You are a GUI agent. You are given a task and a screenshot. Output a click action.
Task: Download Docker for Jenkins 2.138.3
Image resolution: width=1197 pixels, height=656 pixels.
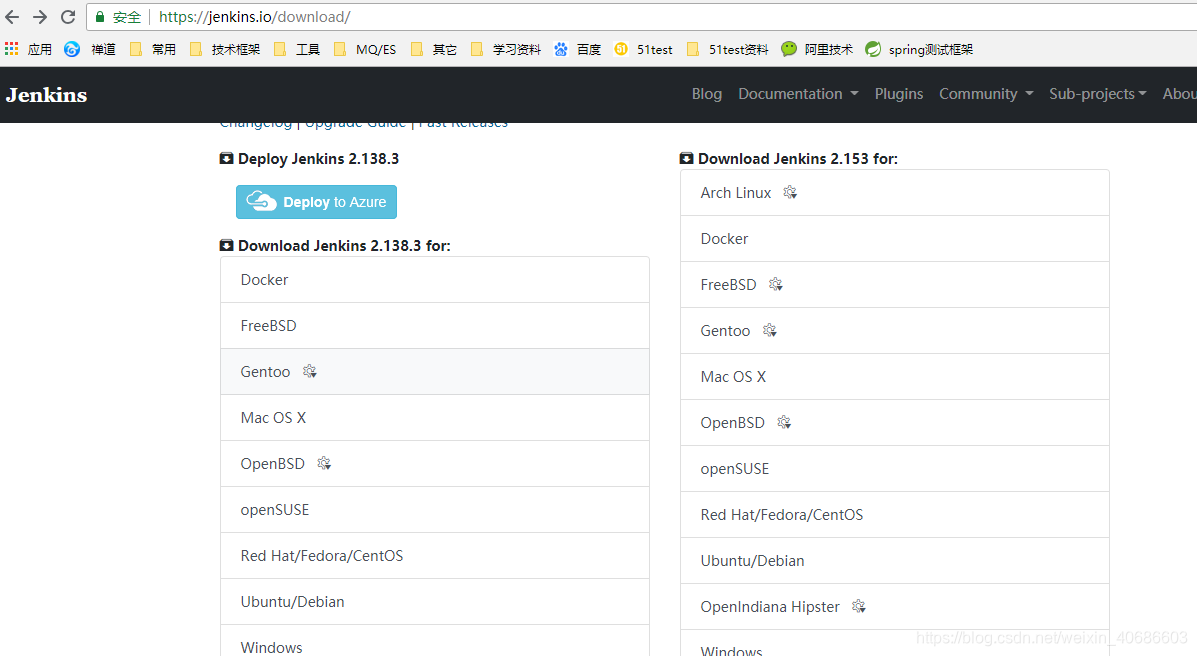pyautogui.click(x=435, y=280)
